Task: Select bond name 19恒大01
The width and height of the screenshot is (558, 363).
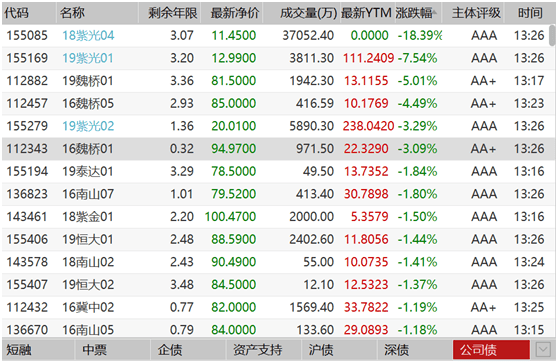Action: point(88,239)
